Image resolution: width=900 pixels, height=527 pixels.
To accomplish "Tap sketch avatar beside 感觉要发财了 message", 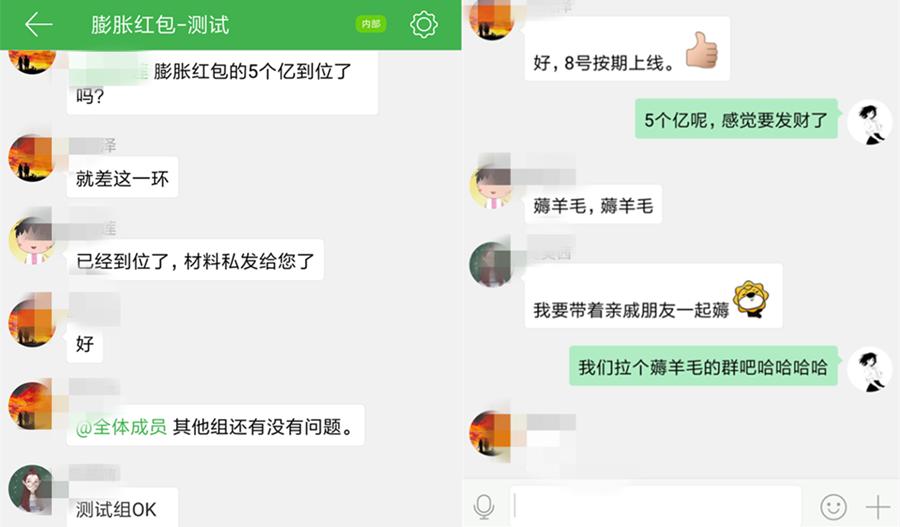I will 870,122.
